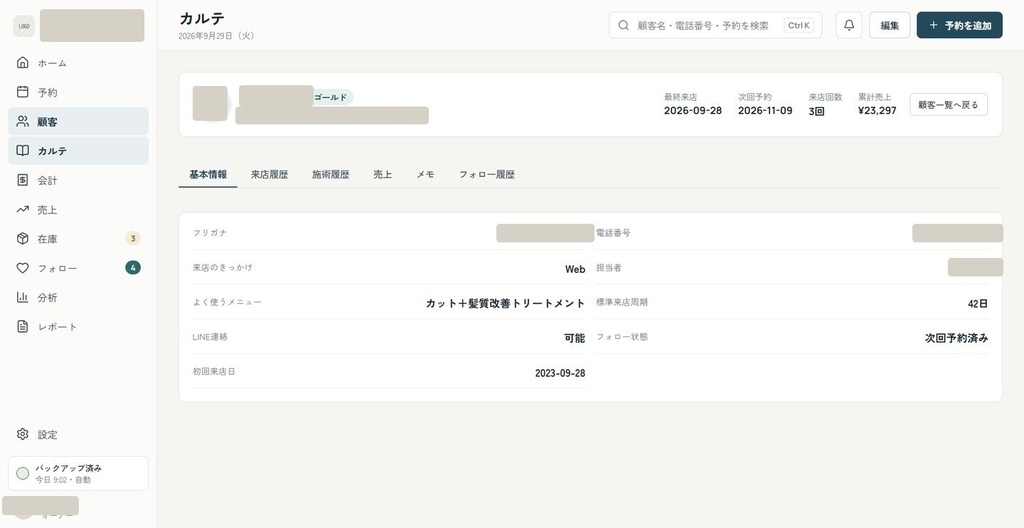The height and width of the screenshot is (528, 1024).
Task: Click the 担当者 field label
Action: [609, 268]
